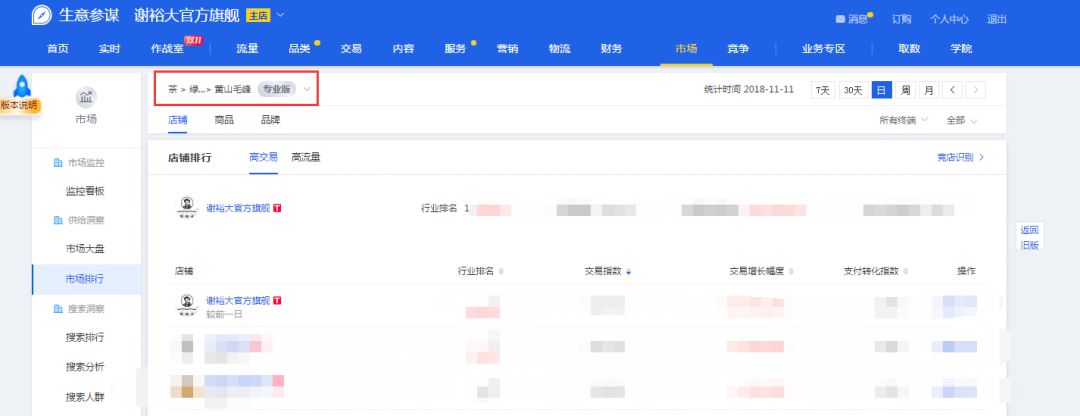Select the 7天 time range button

pos(823,90)
